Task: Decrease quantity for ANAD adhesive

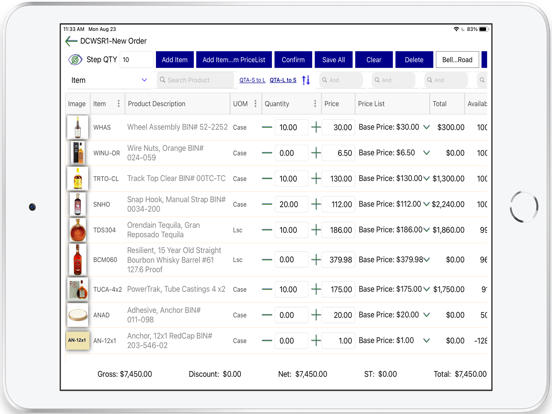Action: pyautogui.click(x=267, y=315)
